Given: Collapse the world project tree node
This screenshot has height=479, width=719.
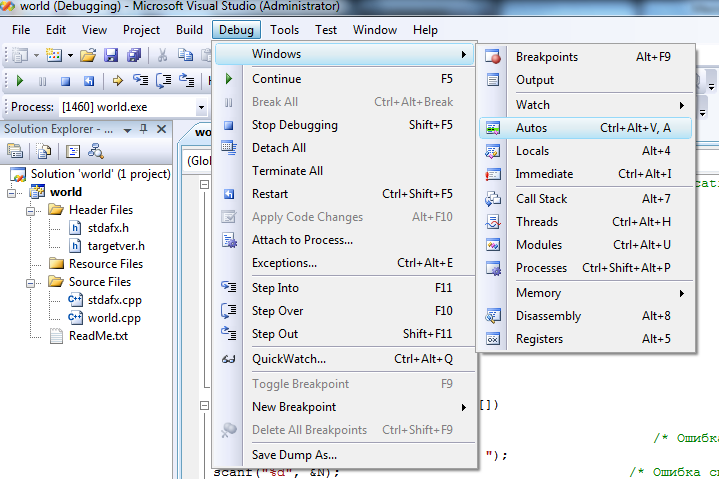Looking at the screenshot, I should tap(11, 193).
